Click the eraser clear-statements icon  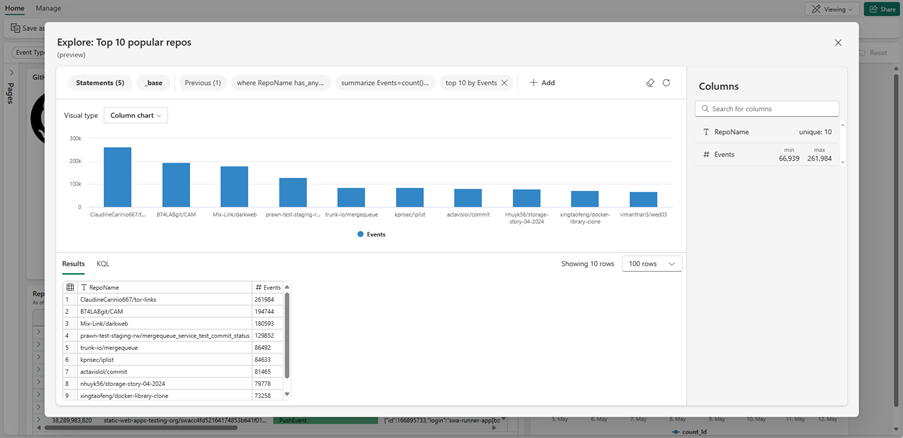point(650,83)
